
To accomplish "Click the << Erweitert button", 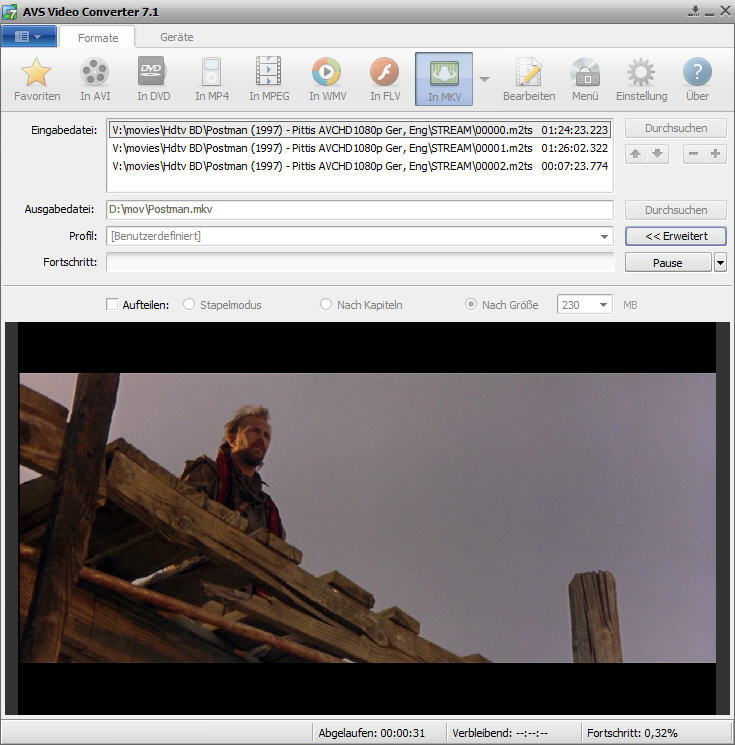I will 676,236.
